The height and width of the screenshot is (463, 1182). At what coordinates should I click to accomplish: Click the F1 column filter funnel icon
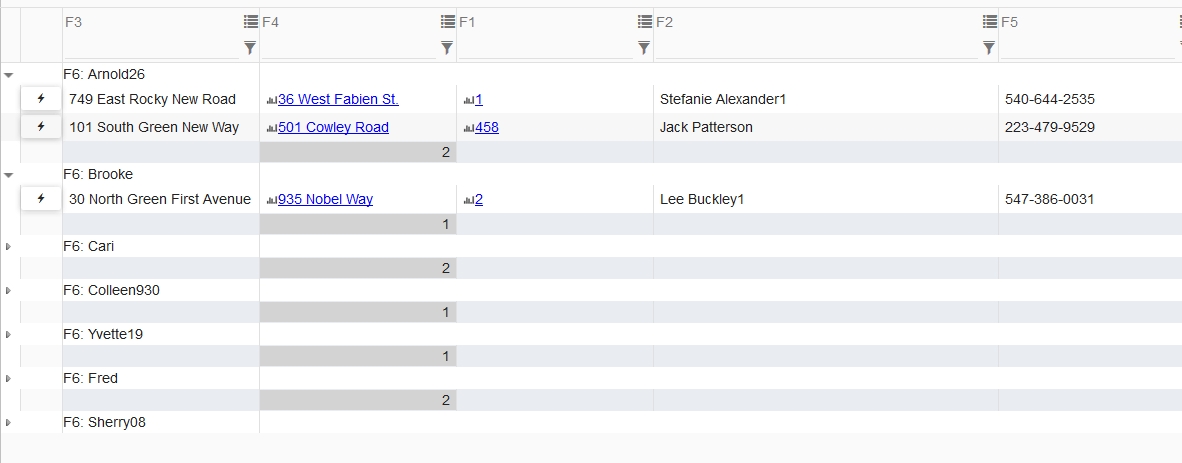coord(644,48)
